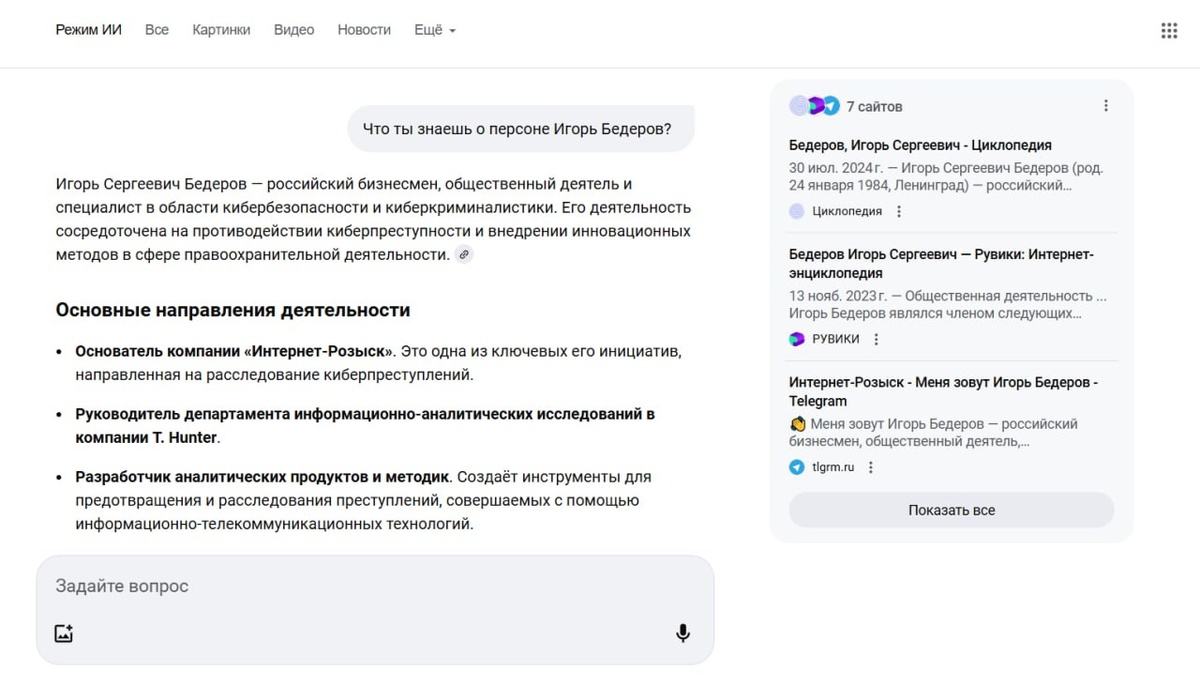Click the snippet dated 30 июл. 2024 г.

(x=946, y=177)
